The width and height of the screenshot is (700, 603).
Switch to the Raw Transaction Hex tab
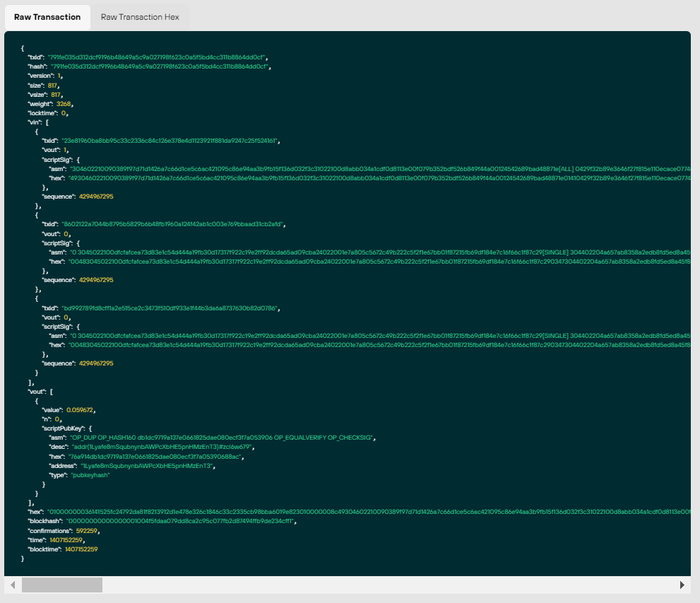(x=138, y=17)
